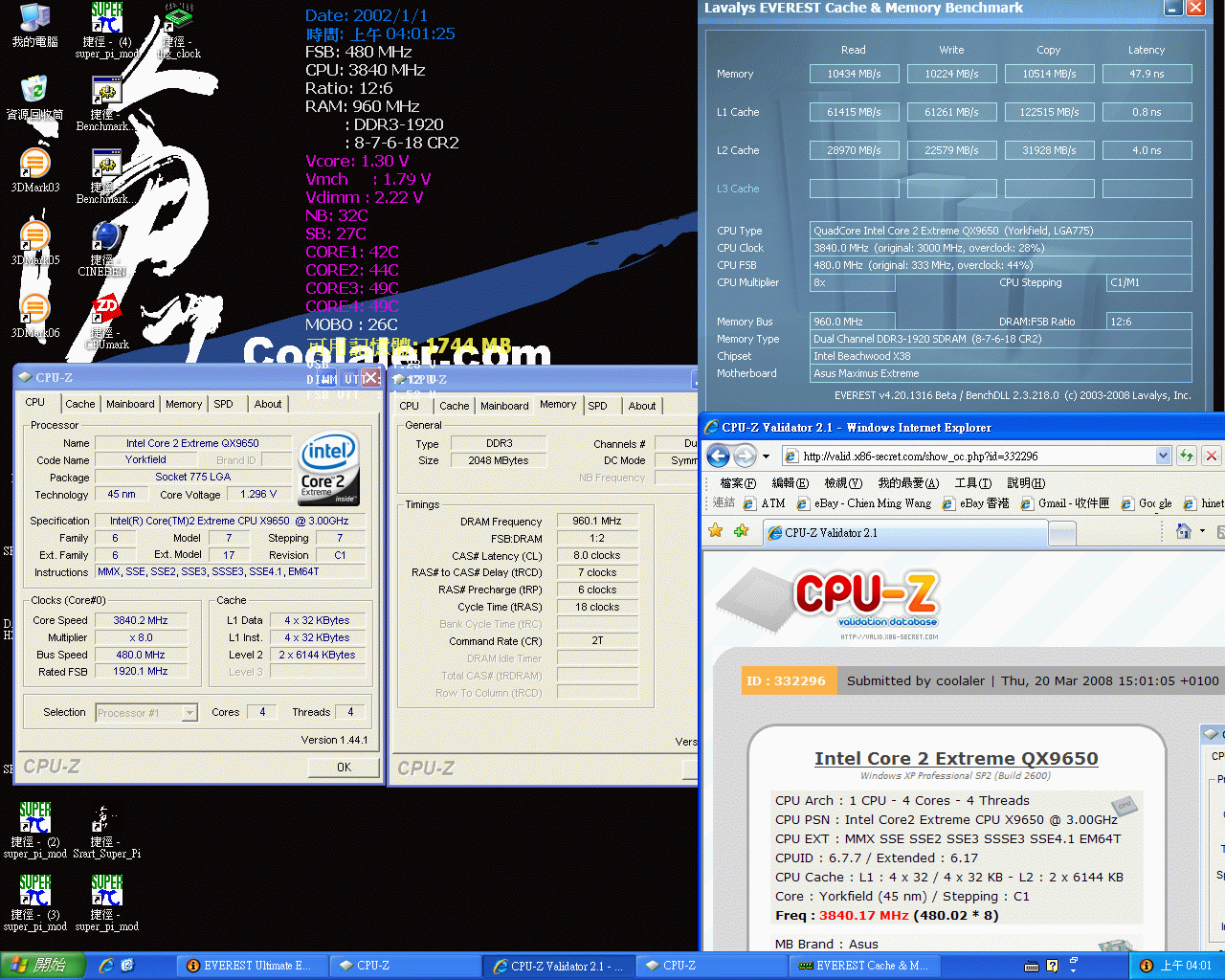The width and height of the screenshot is (1225, 980).
Task: Click the Memory Read 10434 MB/s field
Action: click(x=855, y=74)
